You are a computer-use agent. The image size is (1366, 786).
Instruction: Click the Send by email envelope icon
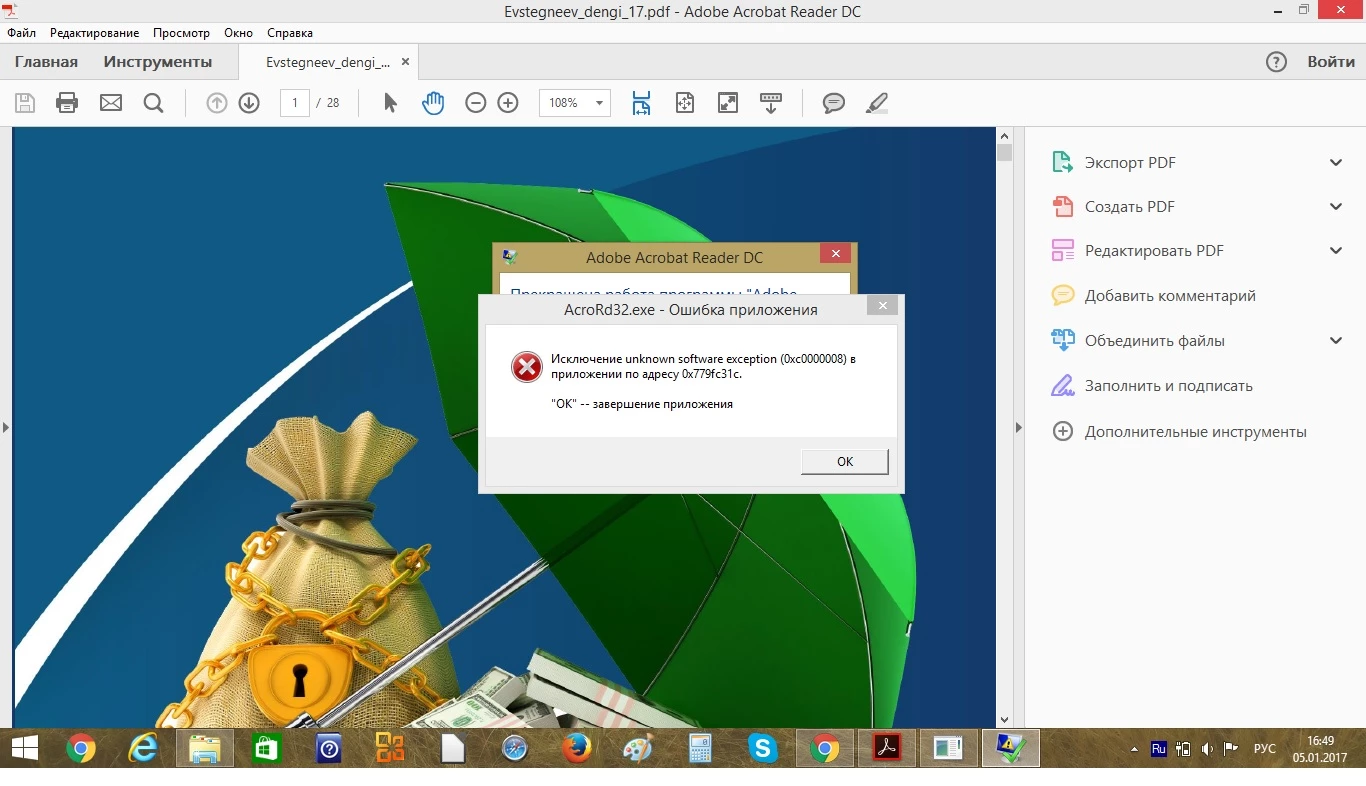pos(110,103)
